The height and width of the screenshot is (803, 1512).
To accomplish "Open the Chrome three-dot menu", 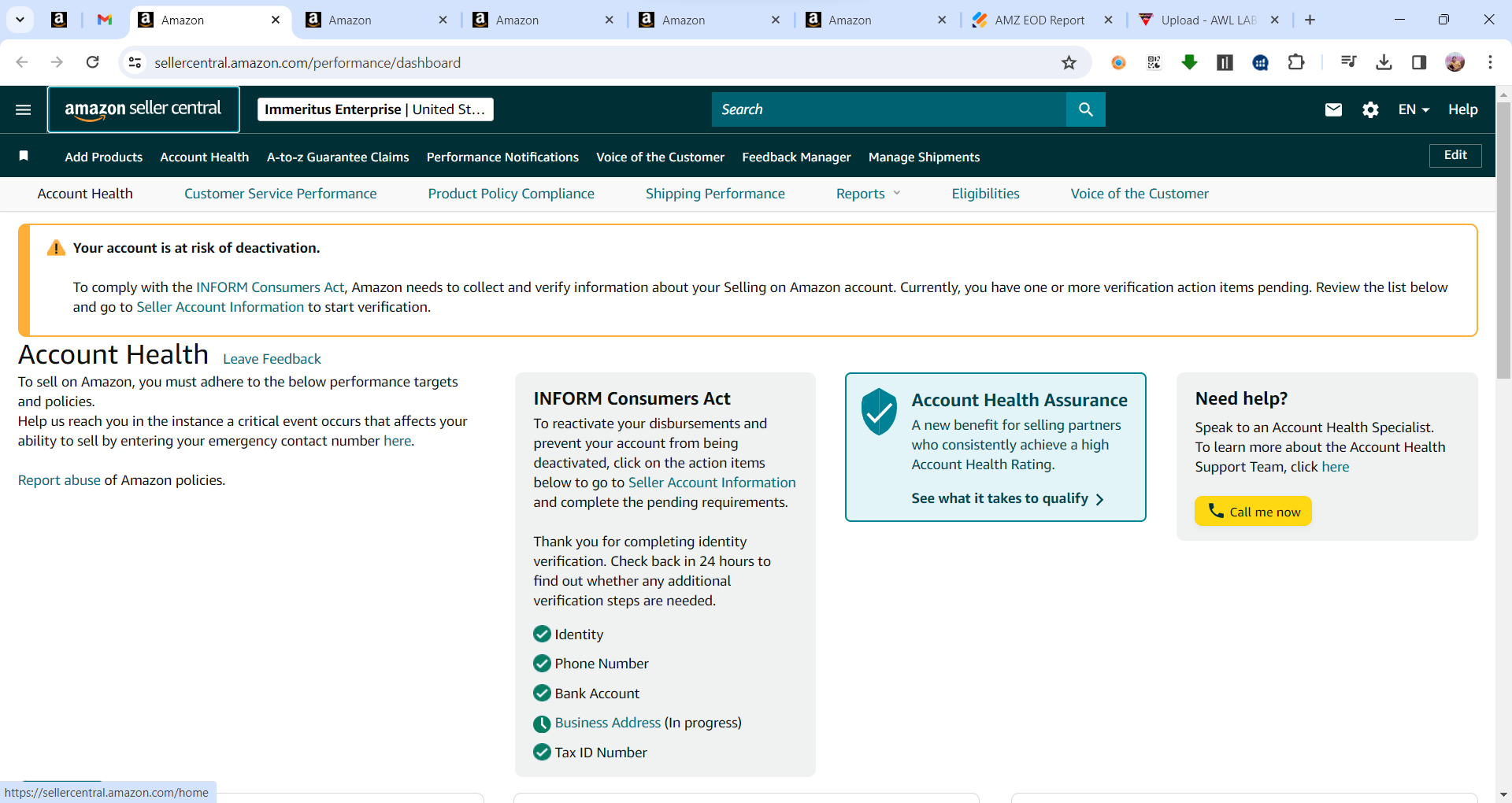I will click(1490, 62).
